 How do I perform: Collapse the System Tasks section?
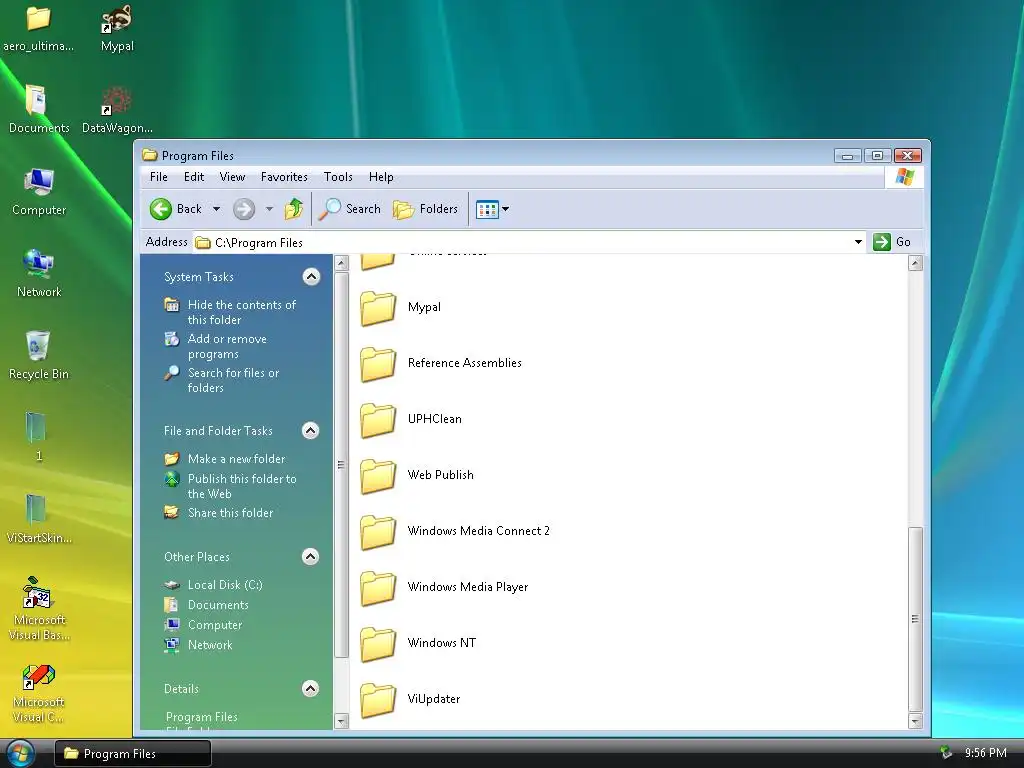(312, 277)
